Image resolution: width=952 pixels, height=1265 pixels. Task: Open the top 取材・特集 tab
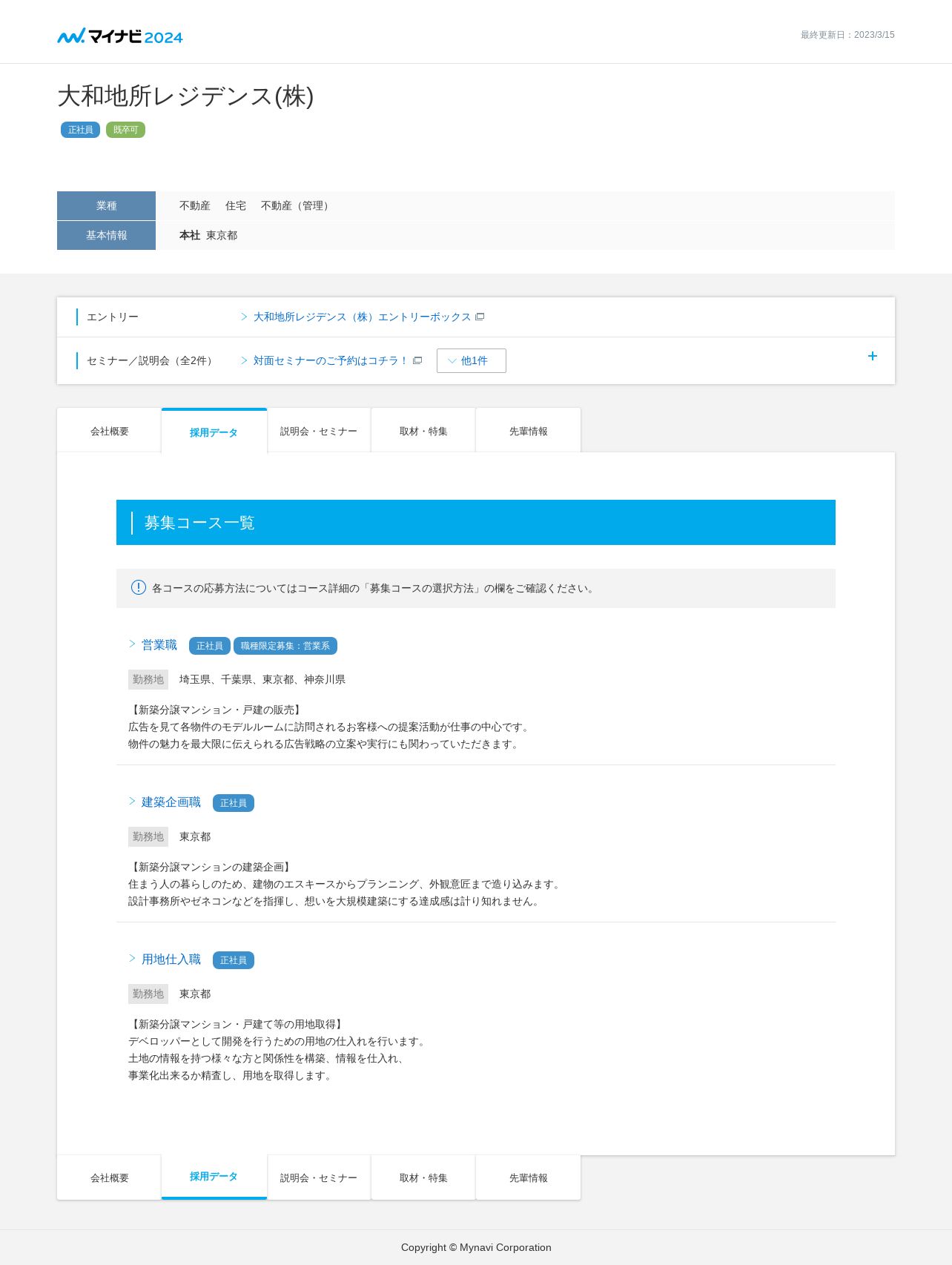(x=423, y=431)
